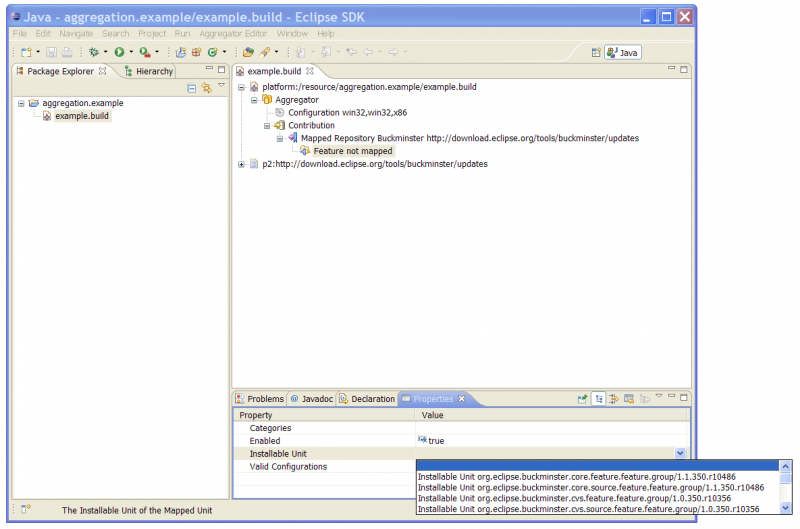Close the Package Explorer view tab
The image size is (800, 529).
pos(103,71)
